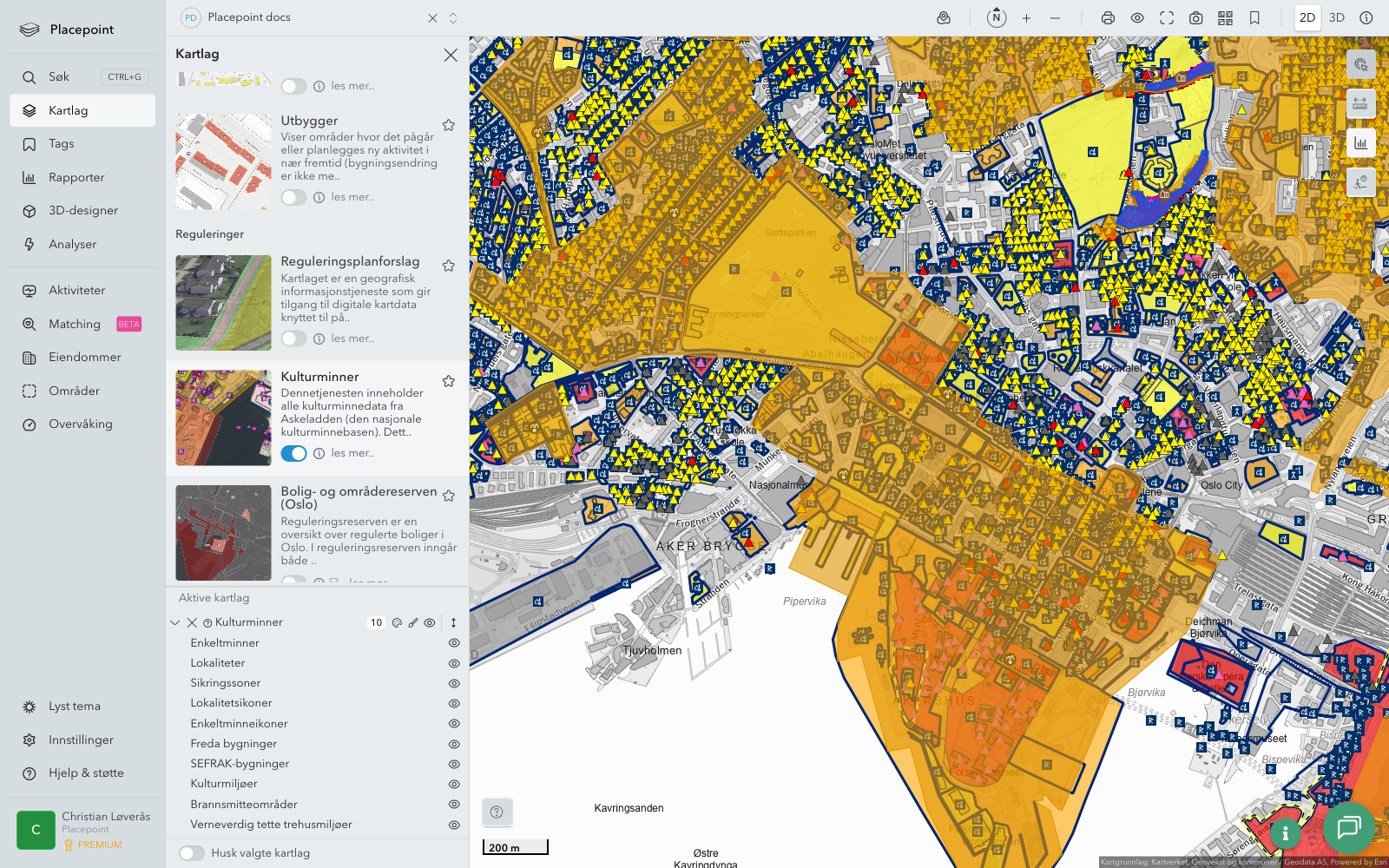Image resolution: width=1389 pixels, height=868 pixels.
Task: Switch map to 3D view
Action: pos(1336,18)
